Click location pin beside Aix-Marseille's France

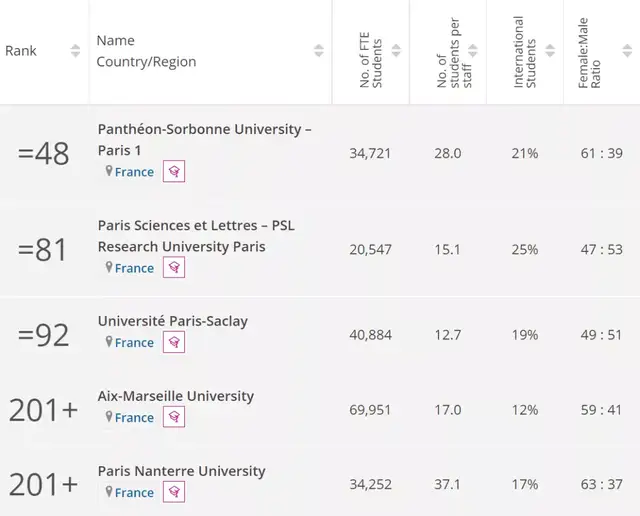pos(109,417)
